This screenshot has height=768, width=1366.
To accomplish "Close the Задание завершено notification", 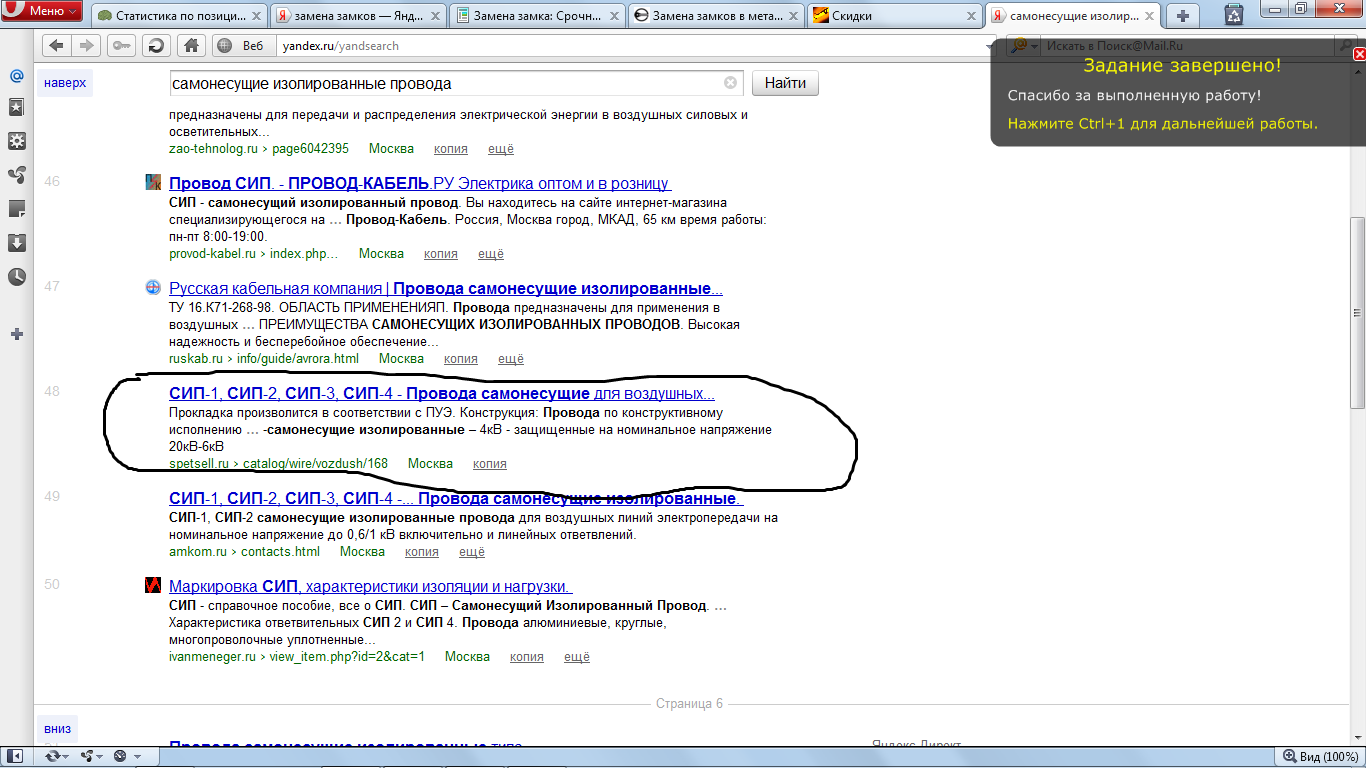I will [1359, 55].
